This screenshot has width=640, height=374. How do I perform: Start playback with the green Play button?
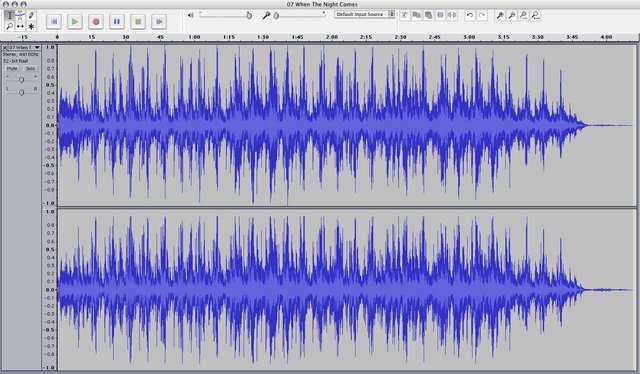tap(75, 22)
